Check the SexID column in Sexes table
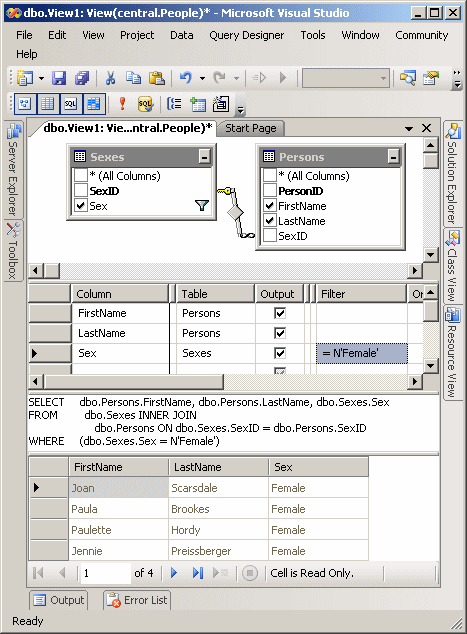Image resolution: width=467 pixels, height=634 pixels. coord(81,190)
